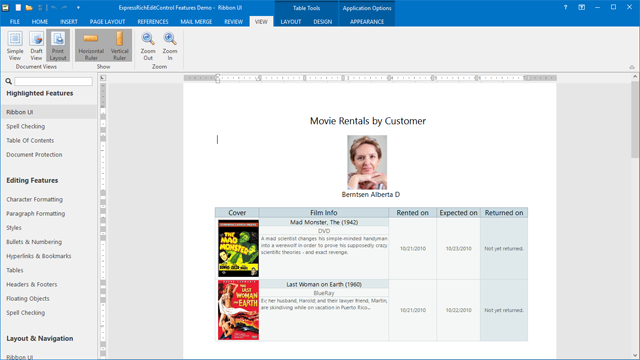Viewport: 640px width, 360px height.
Task: Select Ribbon UI under Highlighted Features
Action: pos(49,112)
